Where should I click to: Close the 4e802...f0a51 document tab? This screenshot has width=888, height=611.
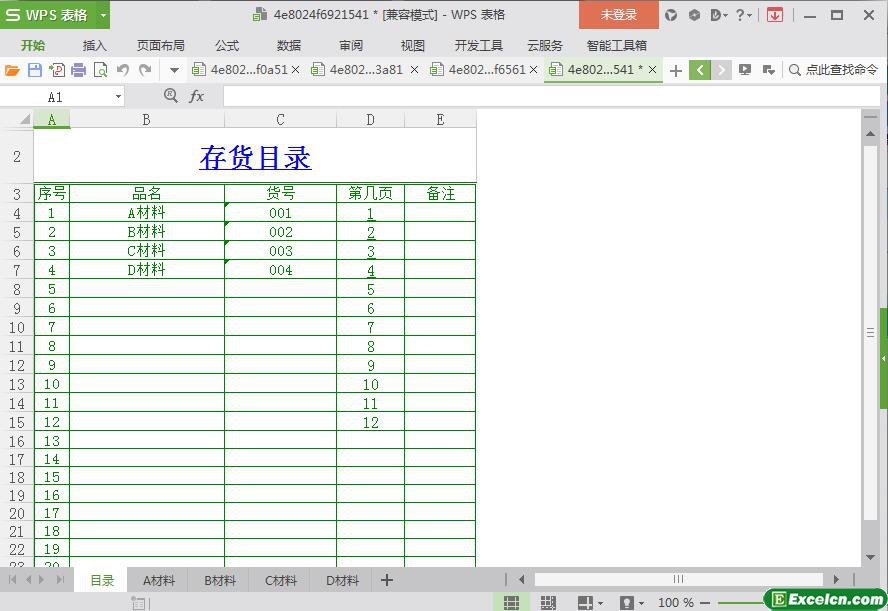coord(295,70)
